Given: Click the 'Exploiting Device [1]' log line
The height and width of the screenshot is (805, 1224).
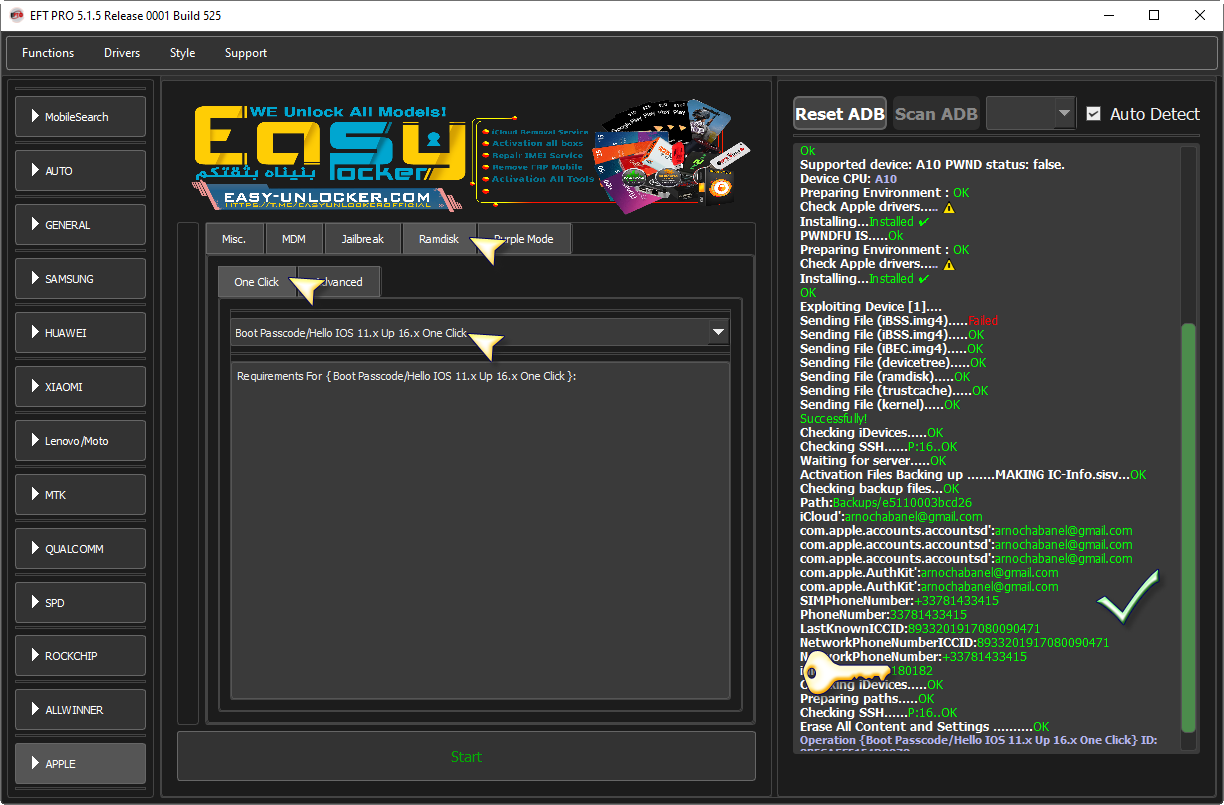Looking at the screenshot, I should pos(871,307).
